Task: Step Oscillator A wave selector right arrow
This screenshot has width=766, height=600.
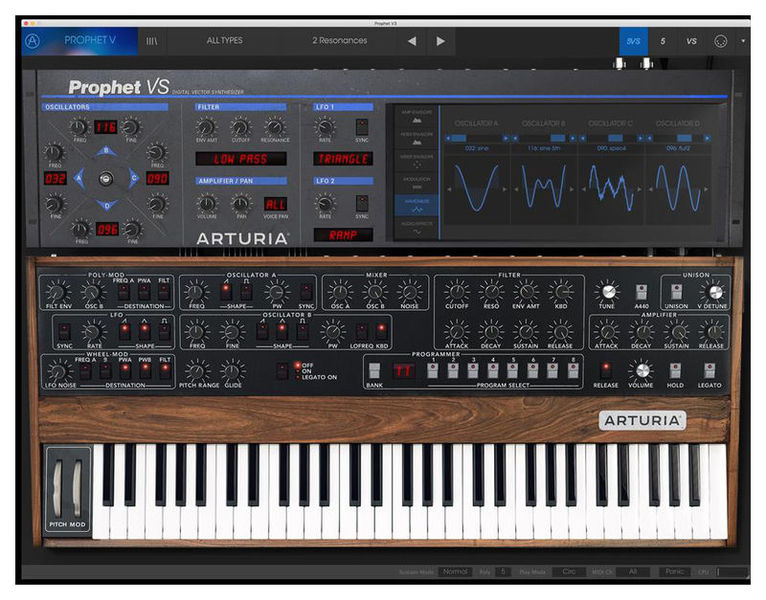Action: click(506, 139)
